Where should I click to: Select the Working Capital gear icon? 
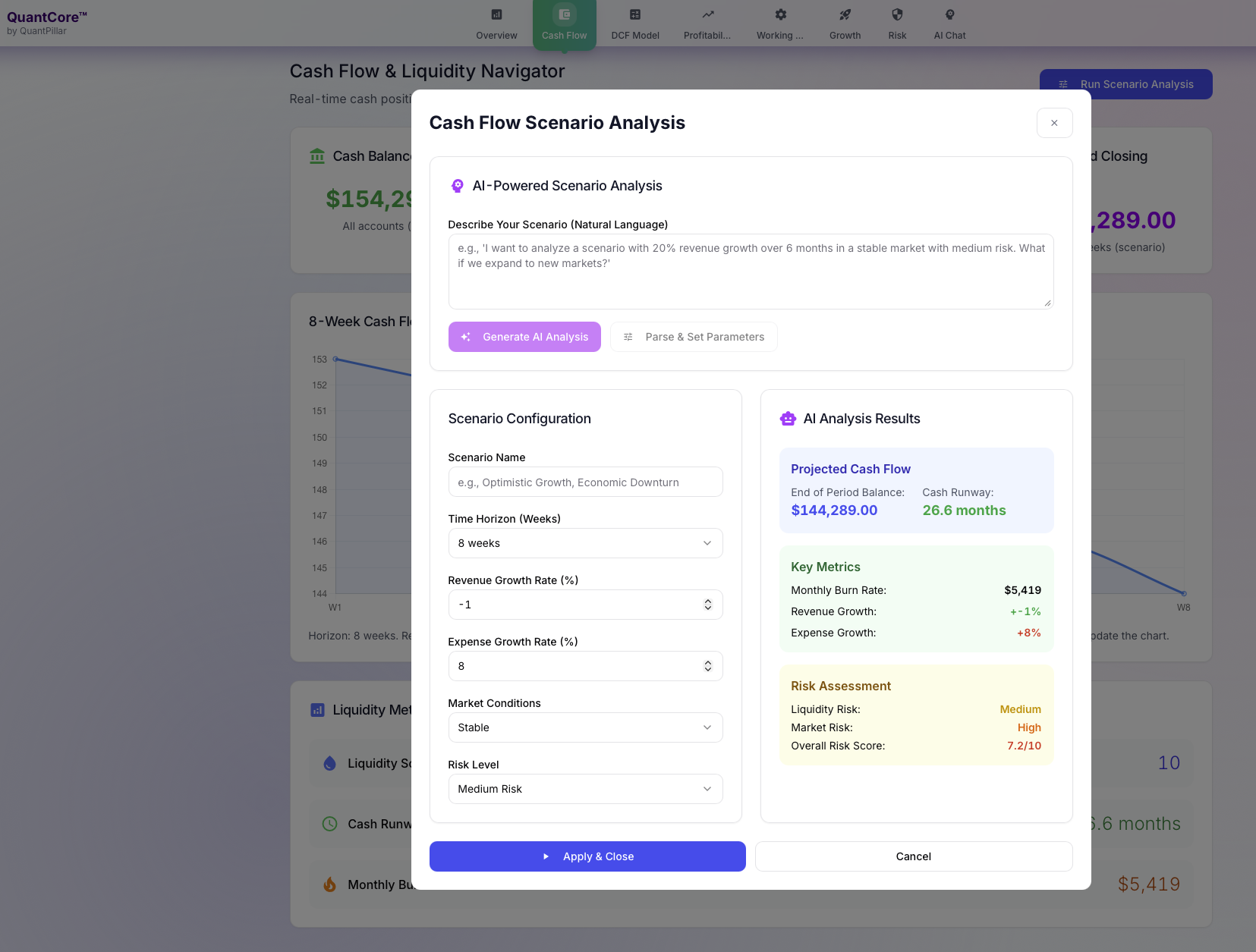(780, 14)
